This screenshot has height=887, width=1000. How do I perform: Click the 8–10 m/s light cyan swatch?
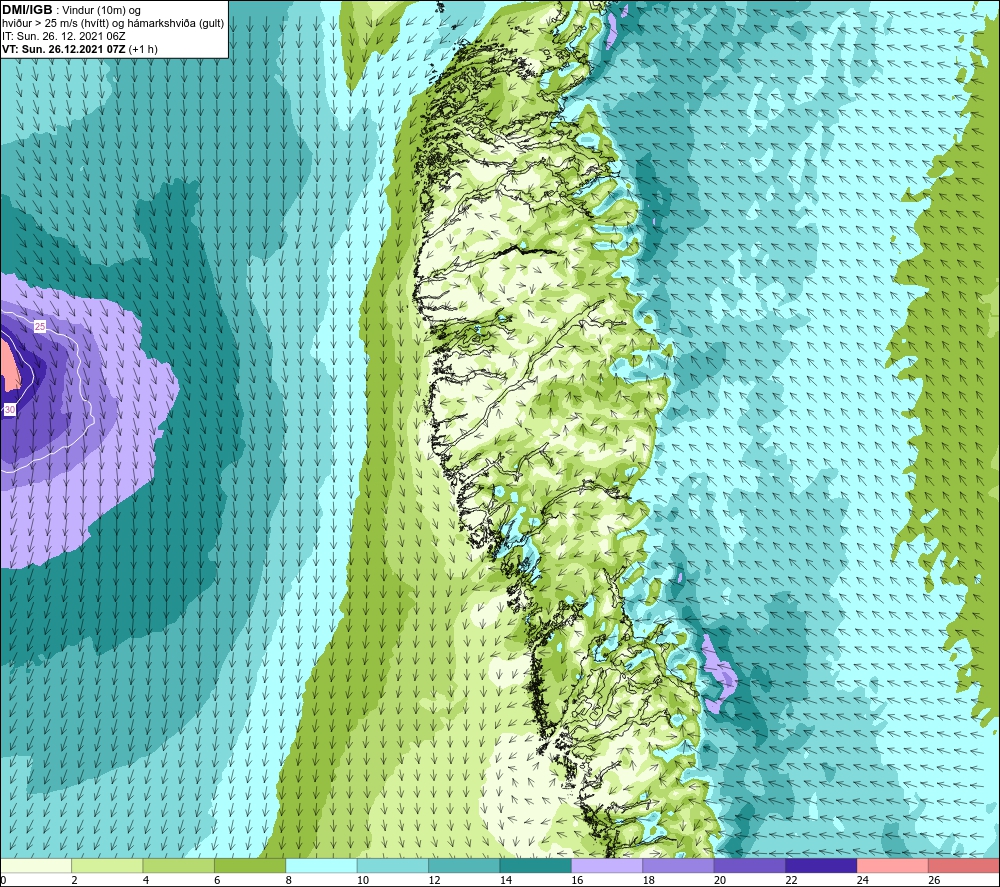[321, 865]
